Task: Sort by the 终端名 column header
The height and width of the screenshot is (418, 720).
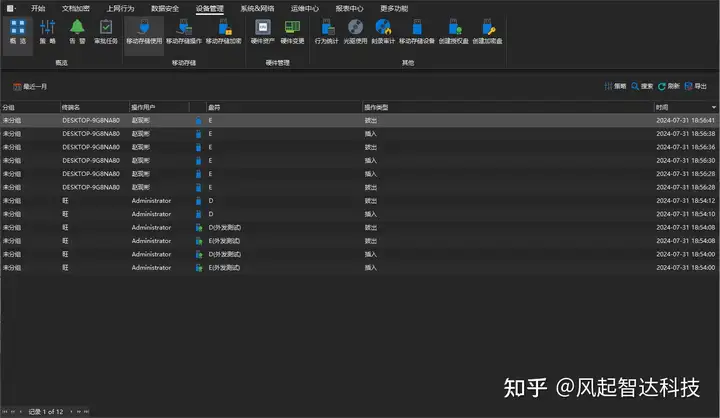Action: 95,107
